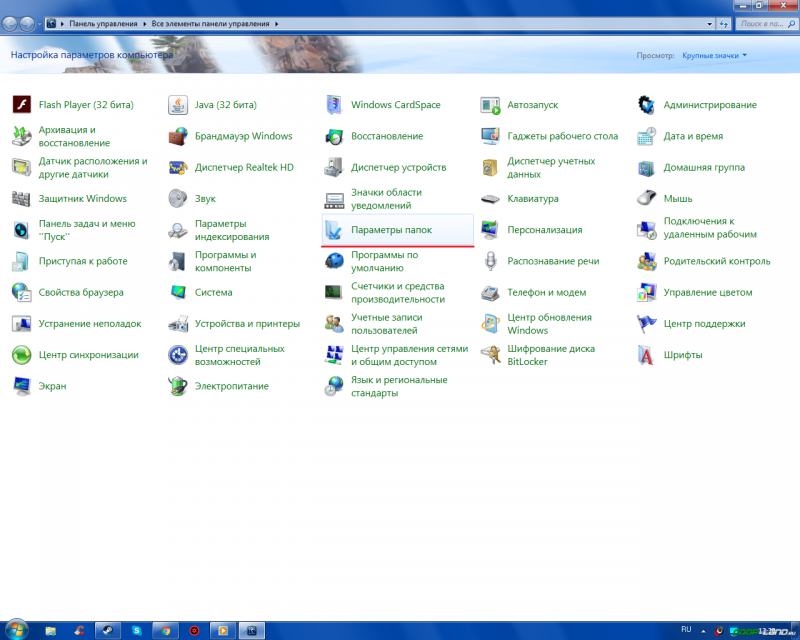800x640 pixels.
Task: Open Центр обновления Windows link
Action: (549, 324)
